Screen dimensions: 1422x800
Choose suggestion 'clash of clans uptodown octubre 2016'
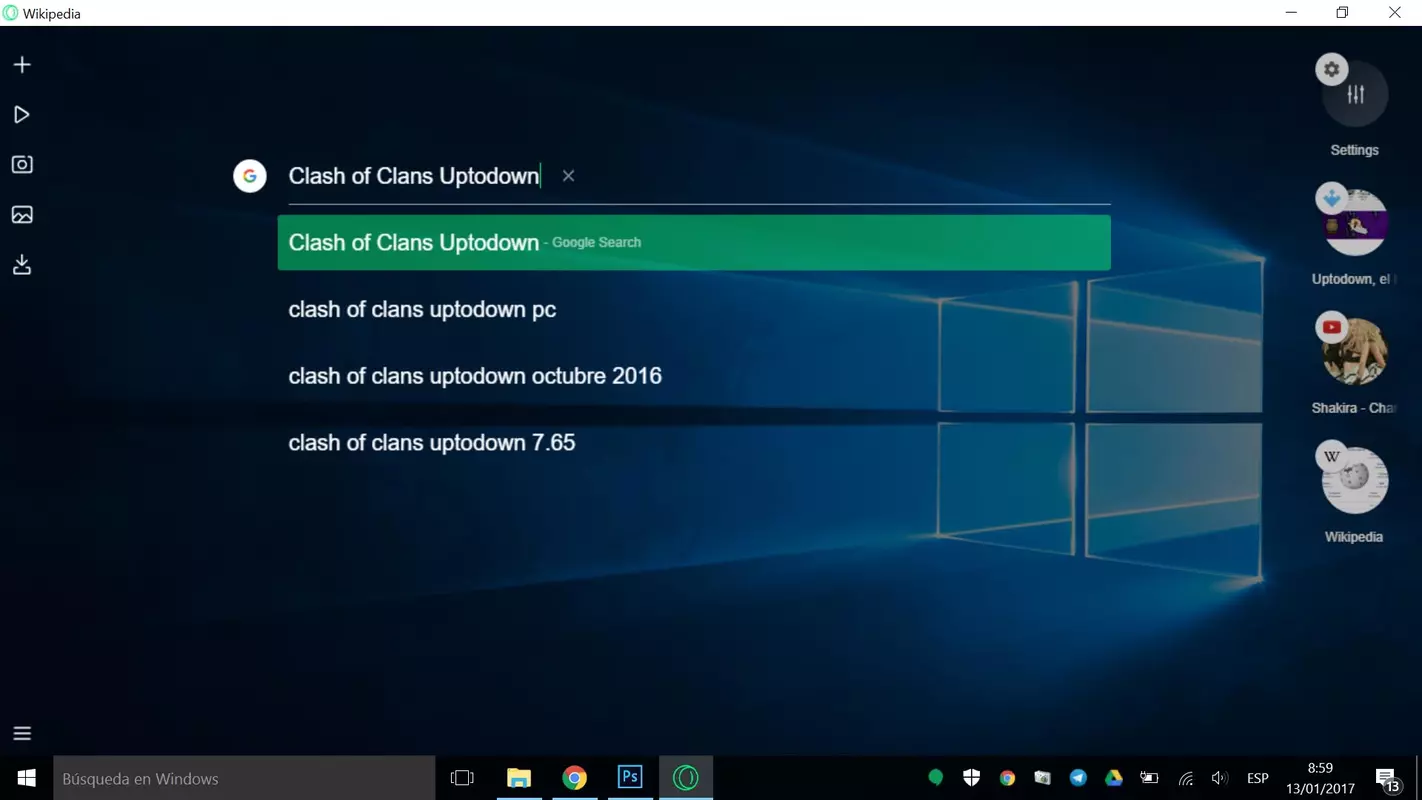pyautogui.click(x=475, y=376)
